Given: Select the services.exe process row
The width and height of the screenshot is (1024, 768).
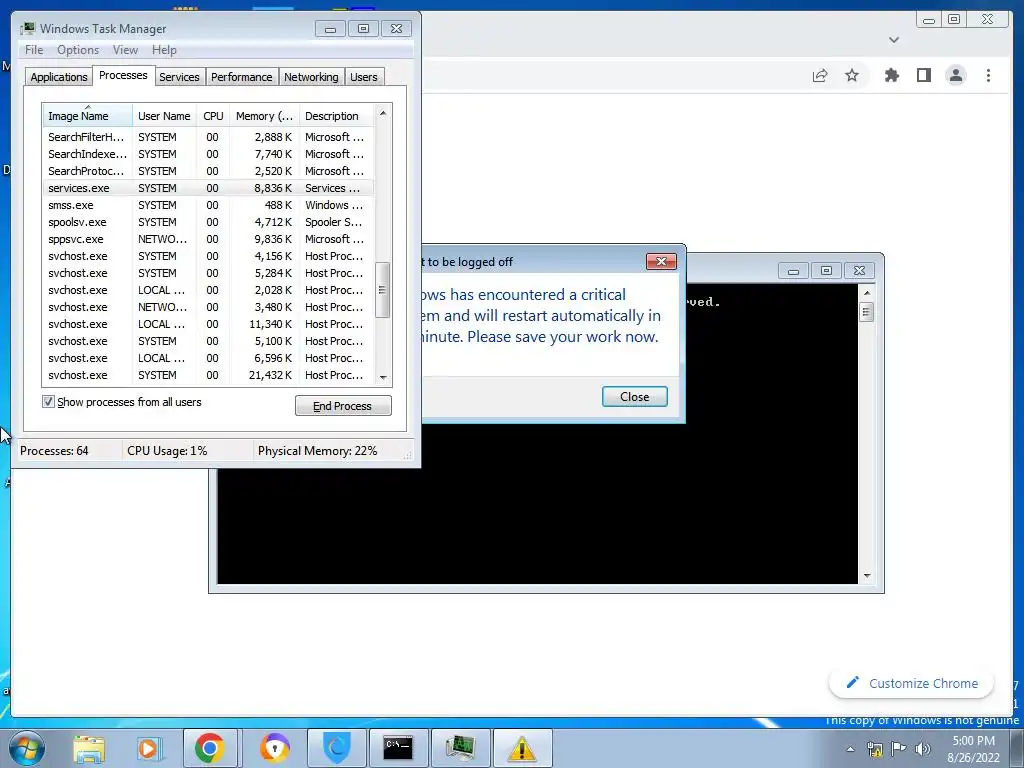Looking at the screenshot, I should tap(208, 188).
